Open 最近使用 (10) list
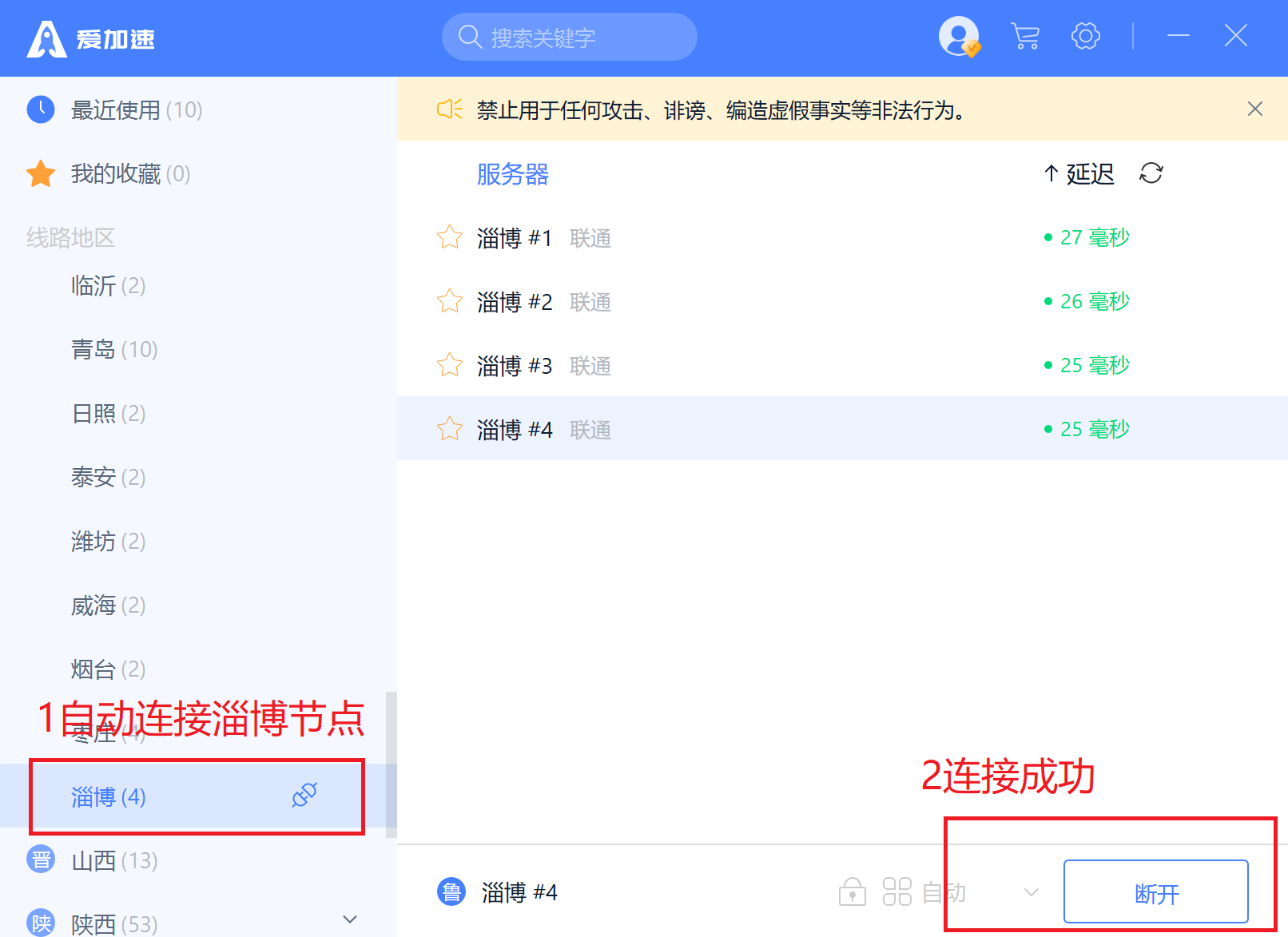Screen dimensions: 1288x937 click(x=198, y=109)
